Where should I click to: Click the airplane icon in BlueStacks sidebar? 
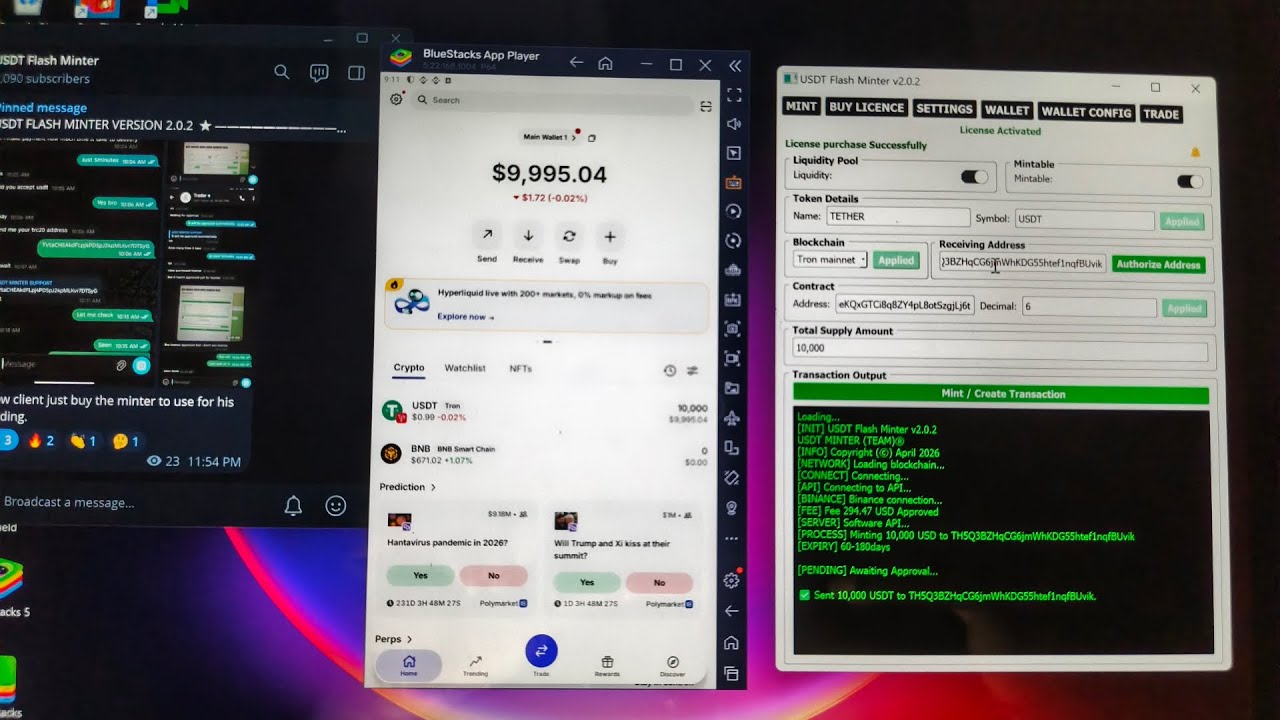[x=733, y=418]
